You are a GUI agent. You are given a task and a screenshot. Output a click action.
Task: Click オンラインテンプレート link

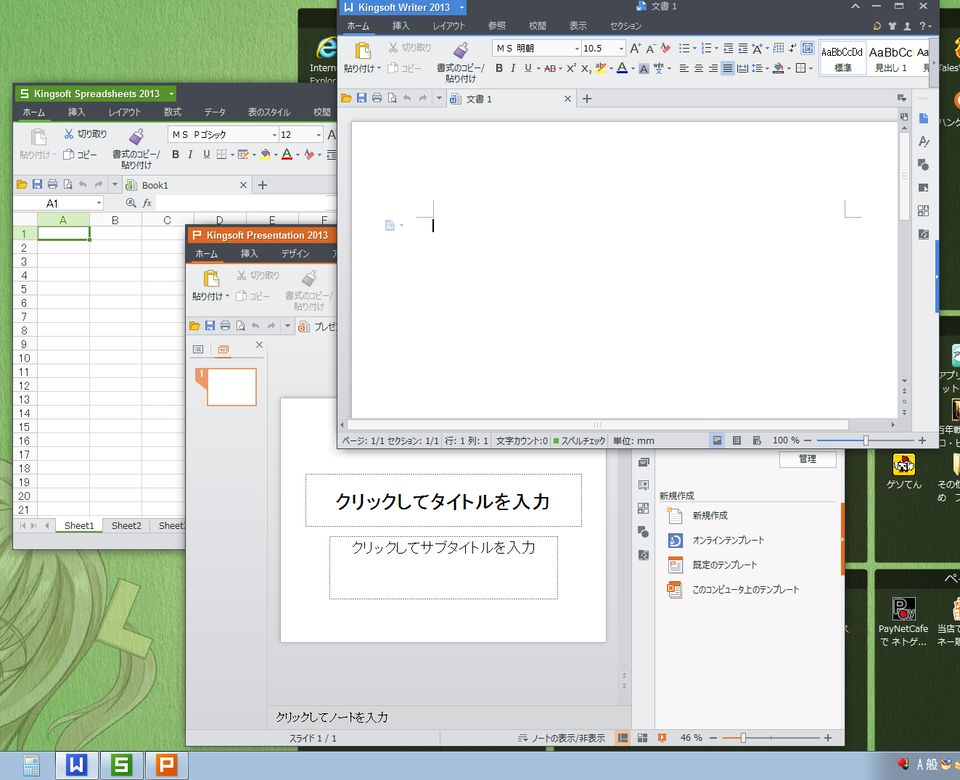728,540
